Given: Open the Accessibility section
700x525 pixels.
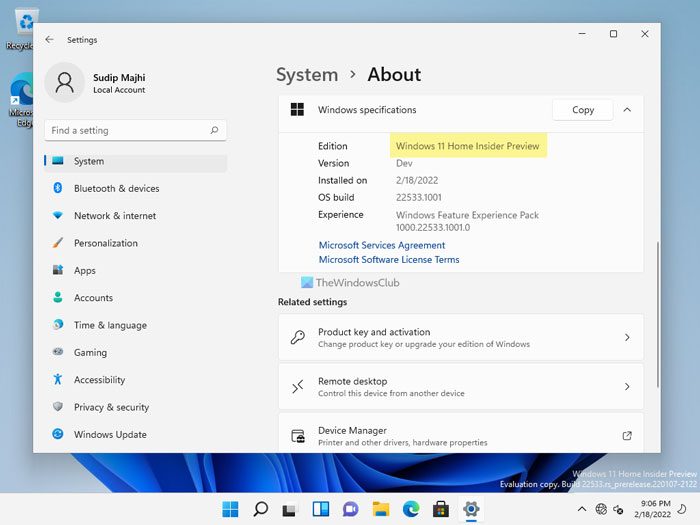Looking at the screenshot, I should point(99,380).
